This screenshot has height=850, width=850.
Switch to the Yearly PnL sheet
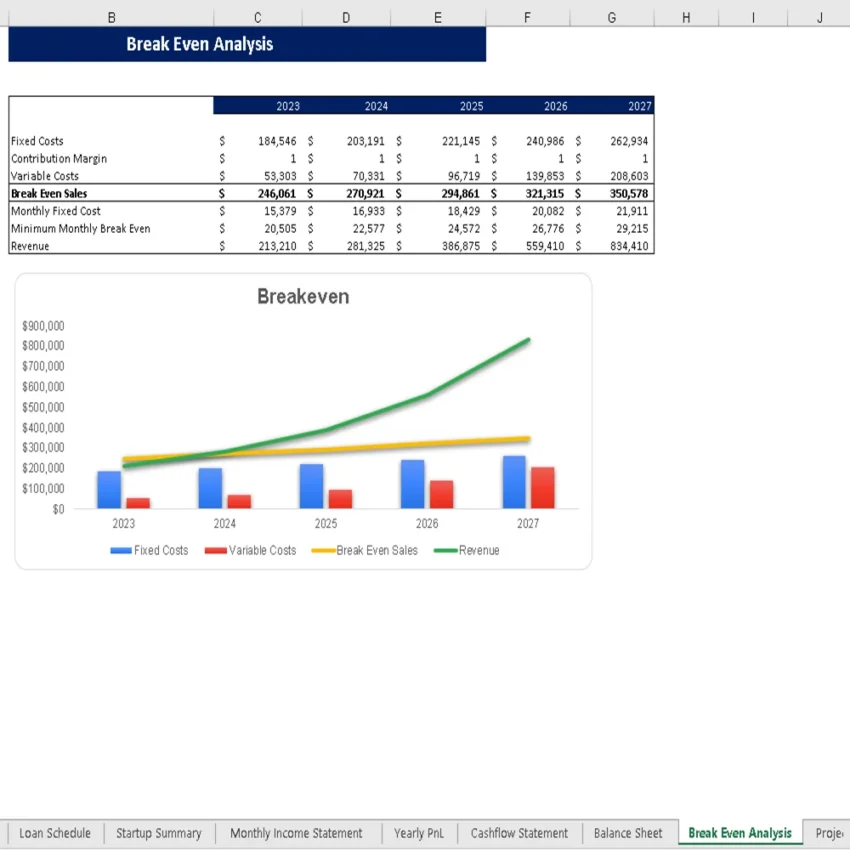(x=418, y=833)
